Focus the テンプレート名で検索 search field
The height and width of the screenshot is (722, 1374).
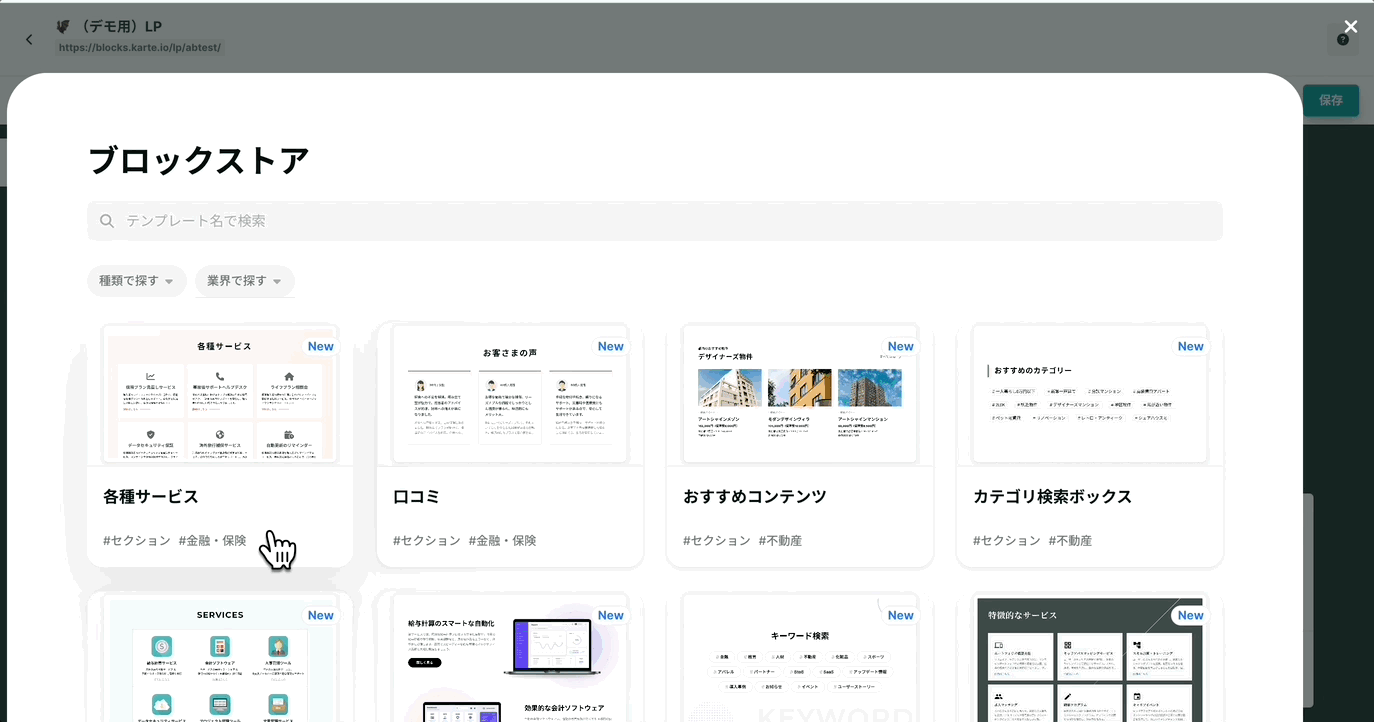(x=655, y=221)
